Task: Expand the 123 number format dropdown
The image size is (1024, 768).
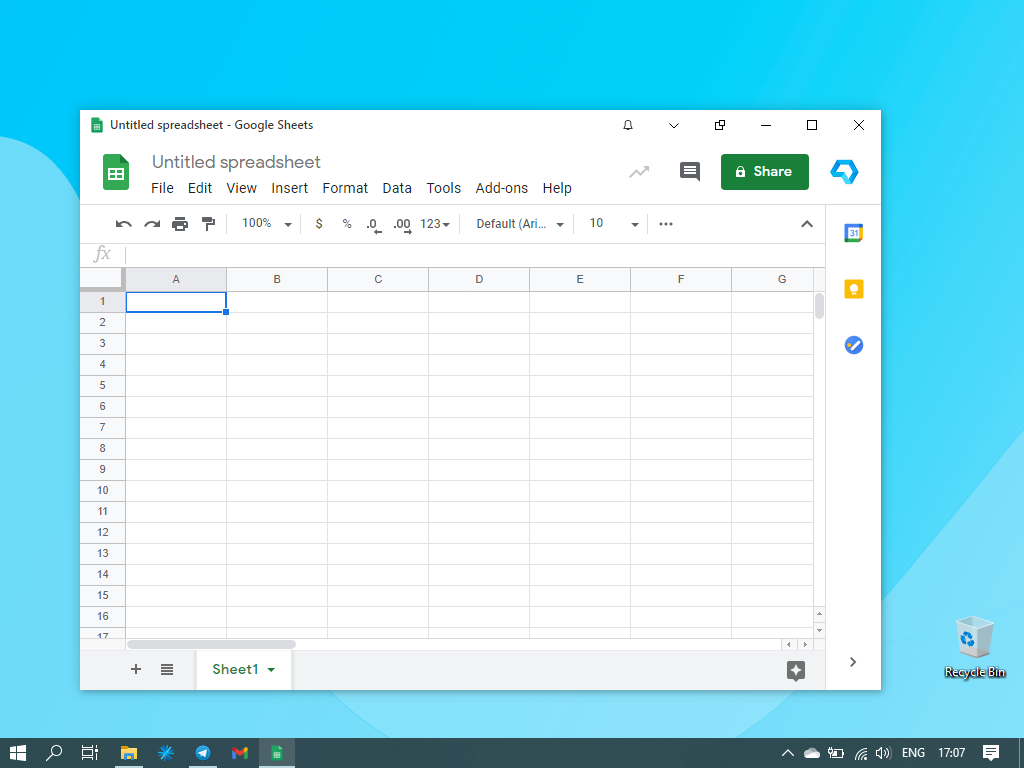Action: click(435, 224)
